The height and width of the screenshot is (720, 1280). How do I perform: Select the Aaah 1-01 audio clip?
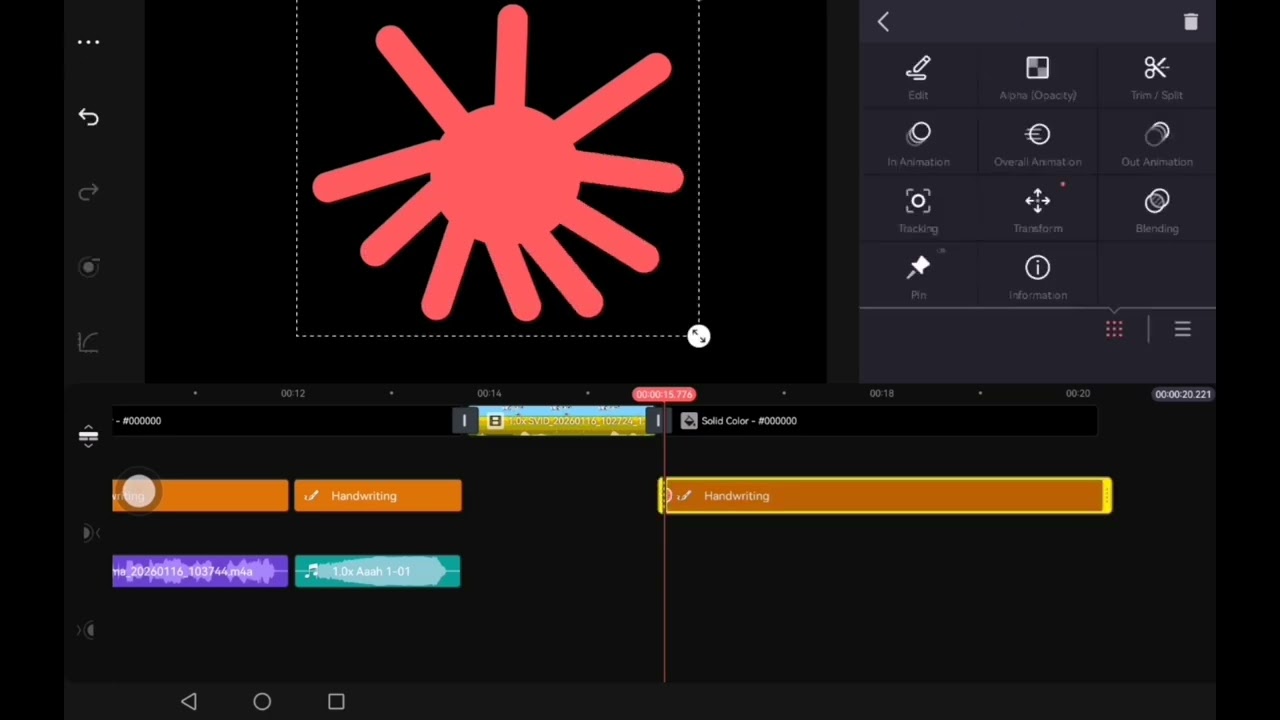[377, 571]
